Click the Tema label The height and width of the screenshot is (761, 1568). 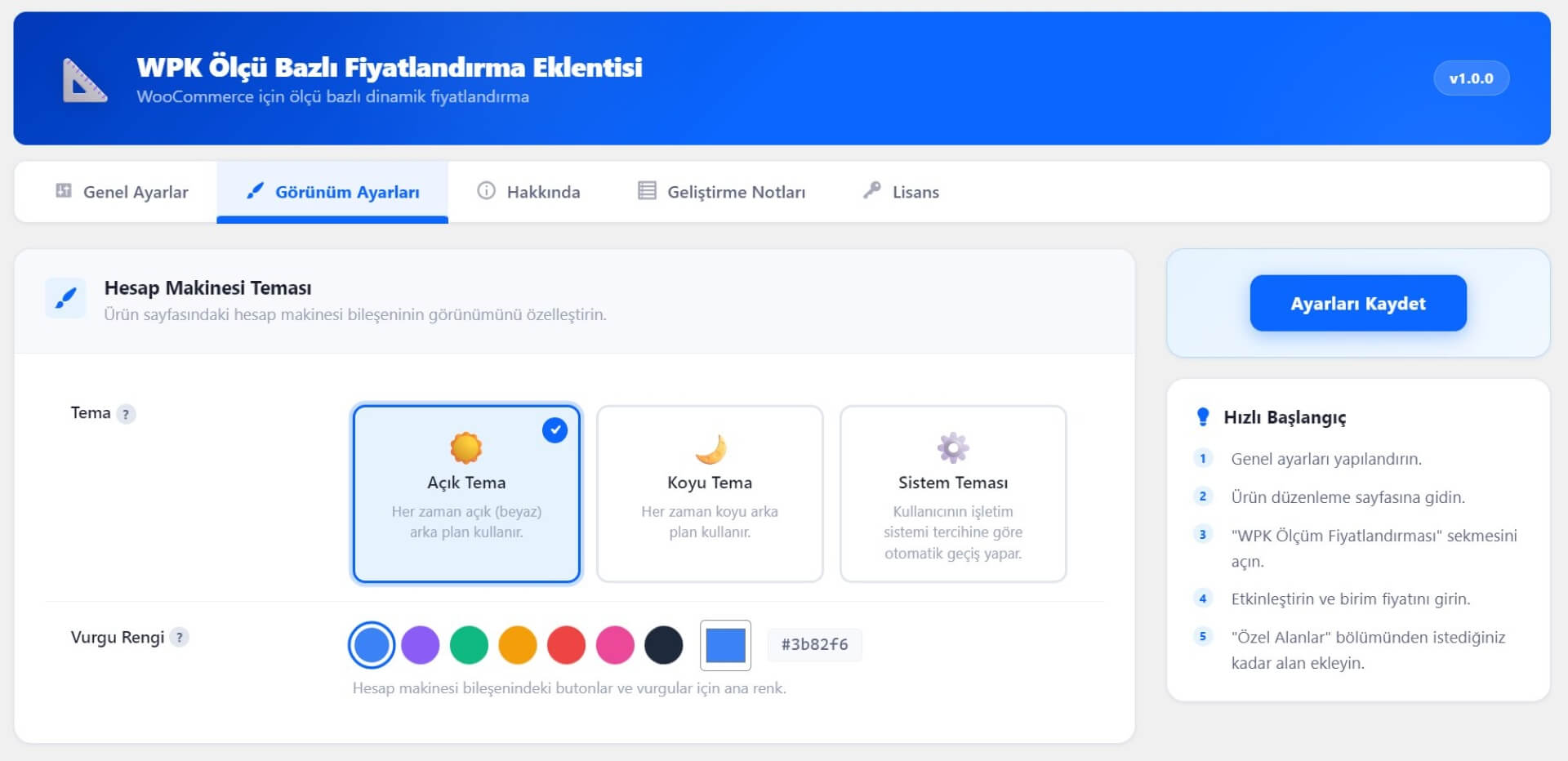91,413
